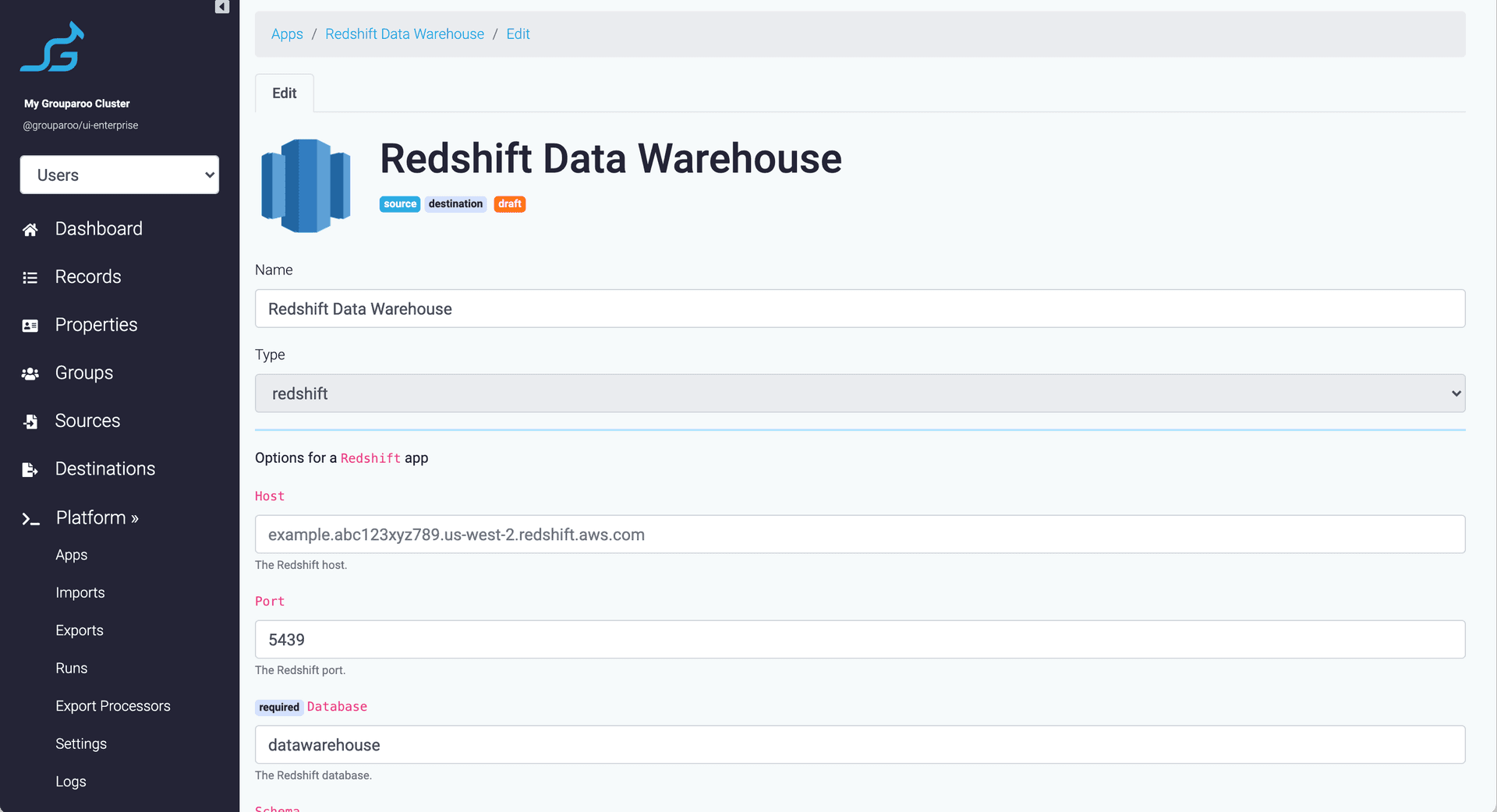Click the My Grouparoo Cluster title
Viewport: 1497px width, 812px height.
pos(77,104)
